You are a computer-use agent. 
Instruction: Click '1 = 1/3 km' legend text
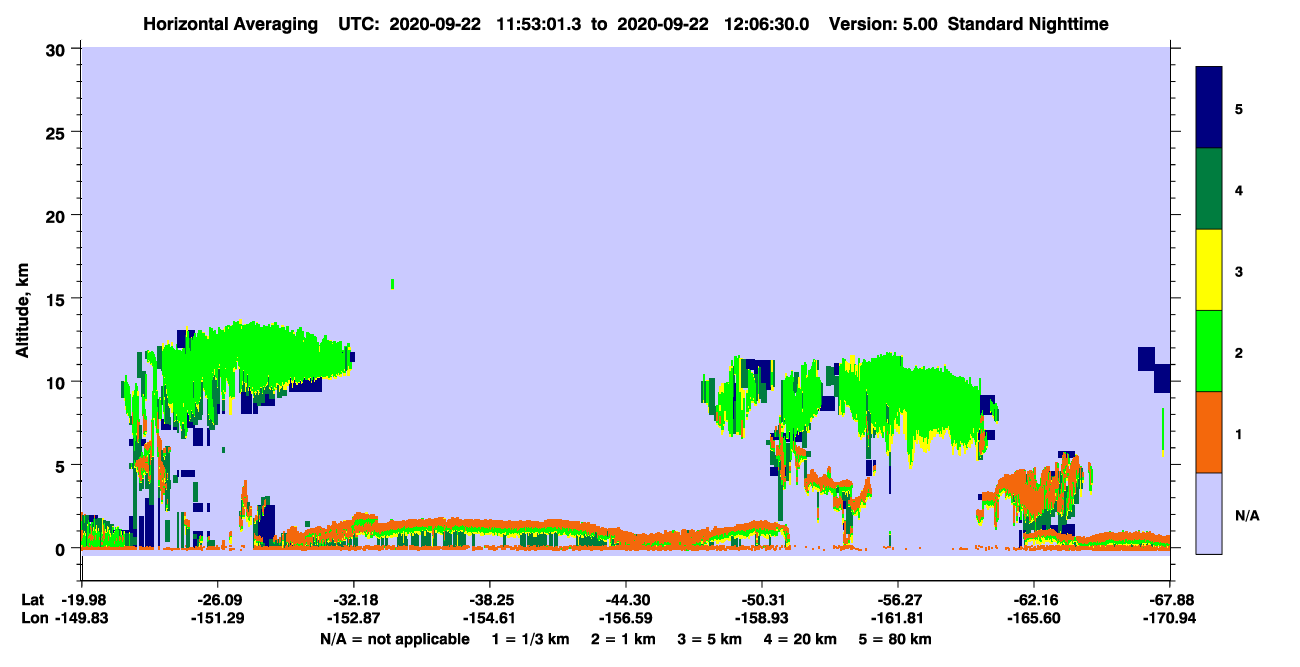(x=530, y=639)
